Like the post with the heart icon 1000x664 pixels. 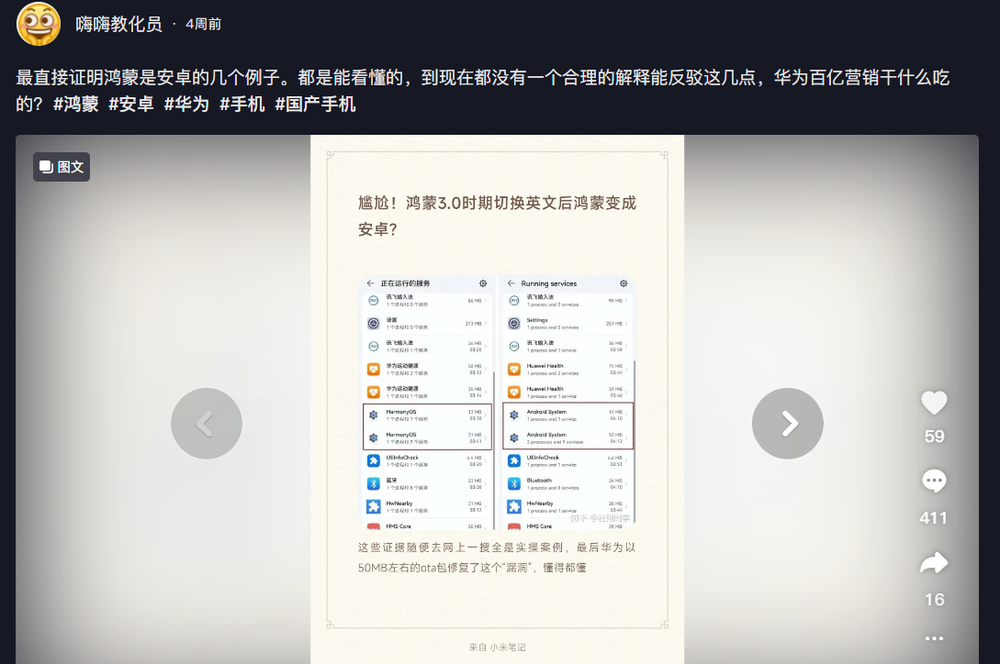click(934, 402)
